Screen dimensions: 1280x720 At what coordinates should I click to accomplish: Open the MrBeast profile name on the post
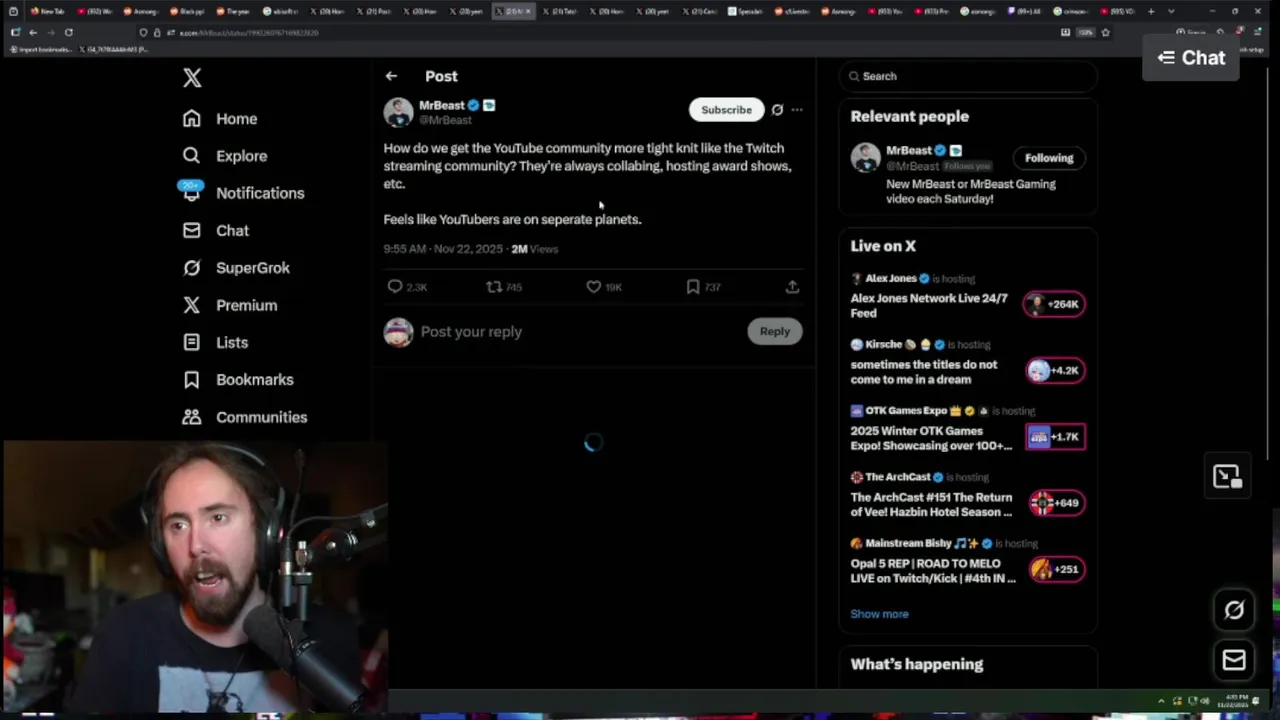(x=441, y=105)
